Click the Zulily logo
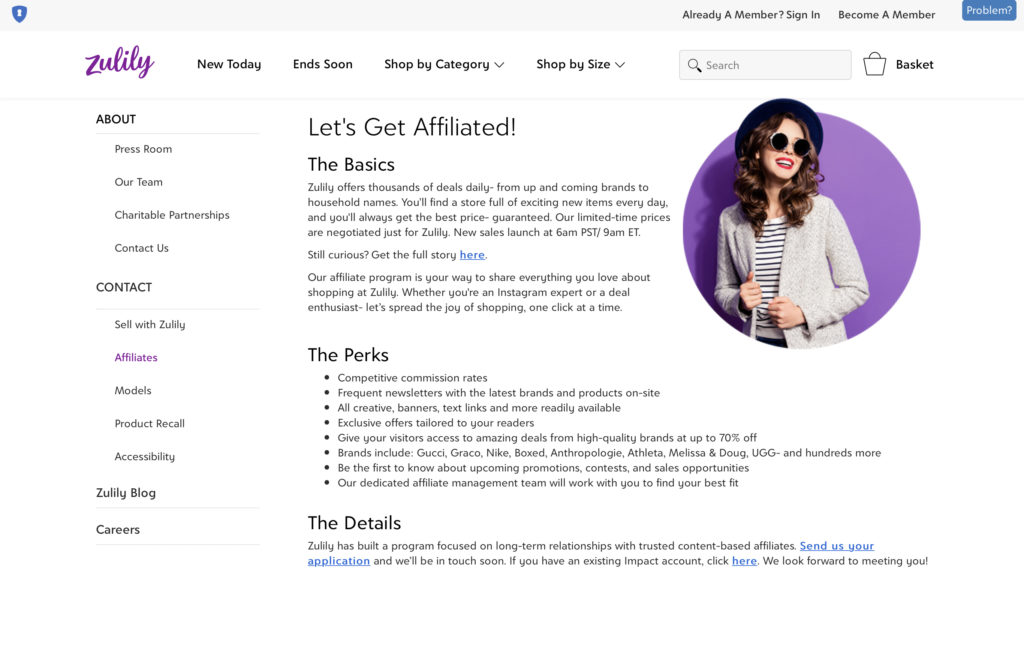Image resolution: width=1024 pixels, height=671 pixels. pyautogui.click(x=119, y=62)
